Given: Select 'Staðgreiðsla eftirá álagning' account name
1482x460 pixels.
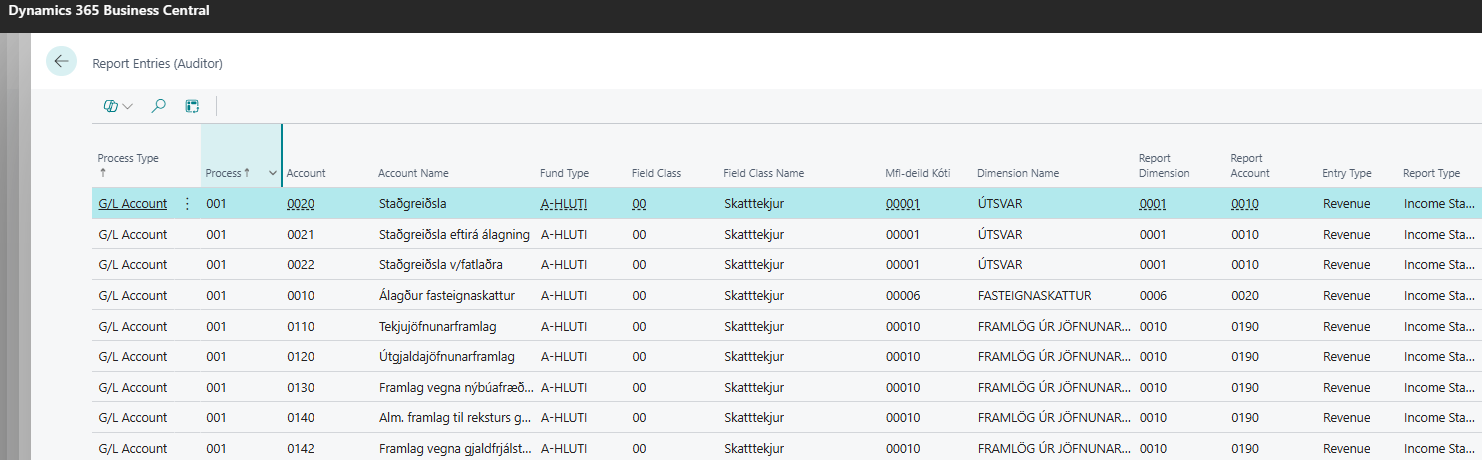Looking at the screenshot, I should 452,235.
